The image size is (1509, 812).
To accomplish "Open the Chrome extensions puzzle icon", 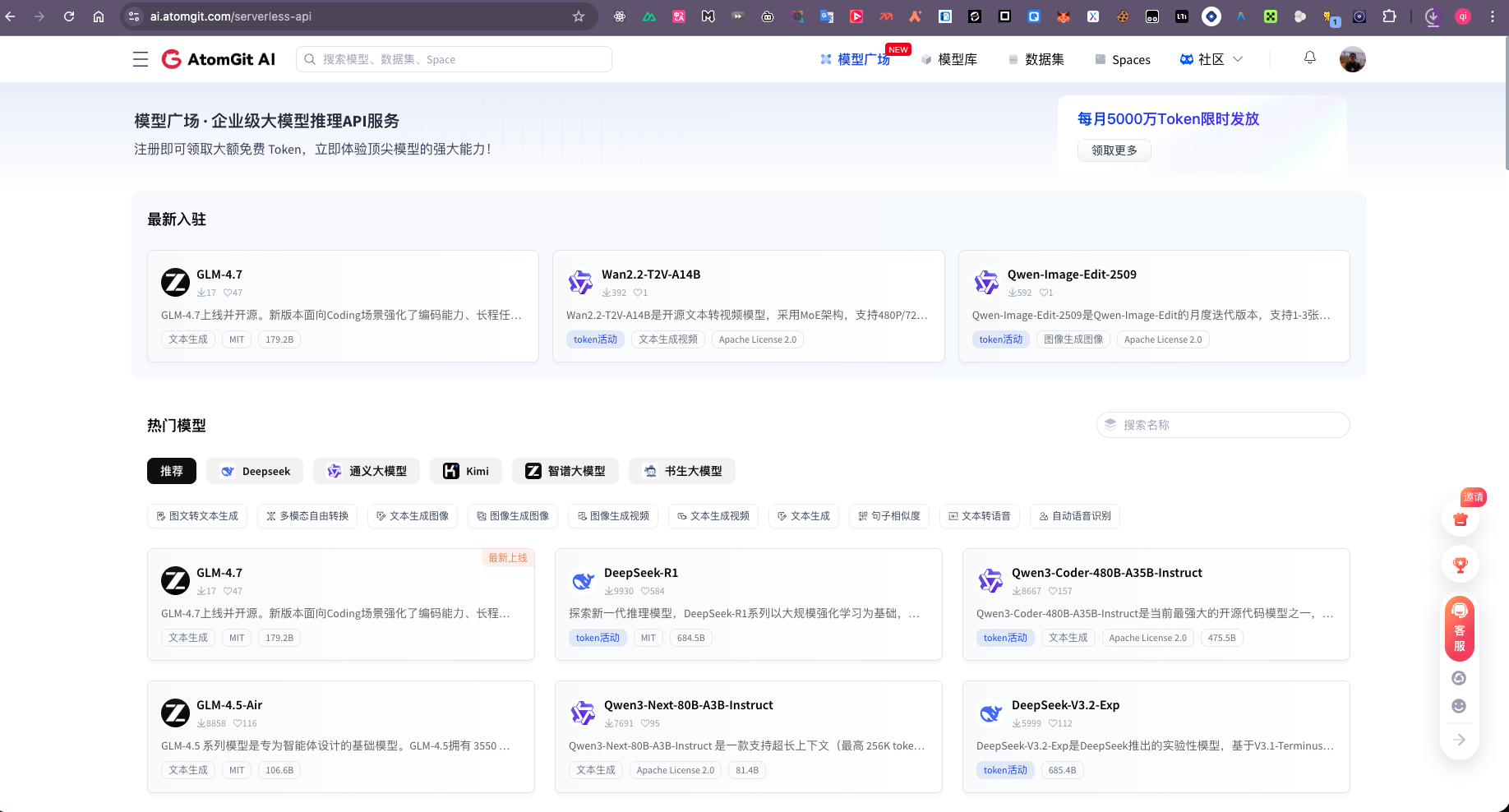I will (1389, 16).
